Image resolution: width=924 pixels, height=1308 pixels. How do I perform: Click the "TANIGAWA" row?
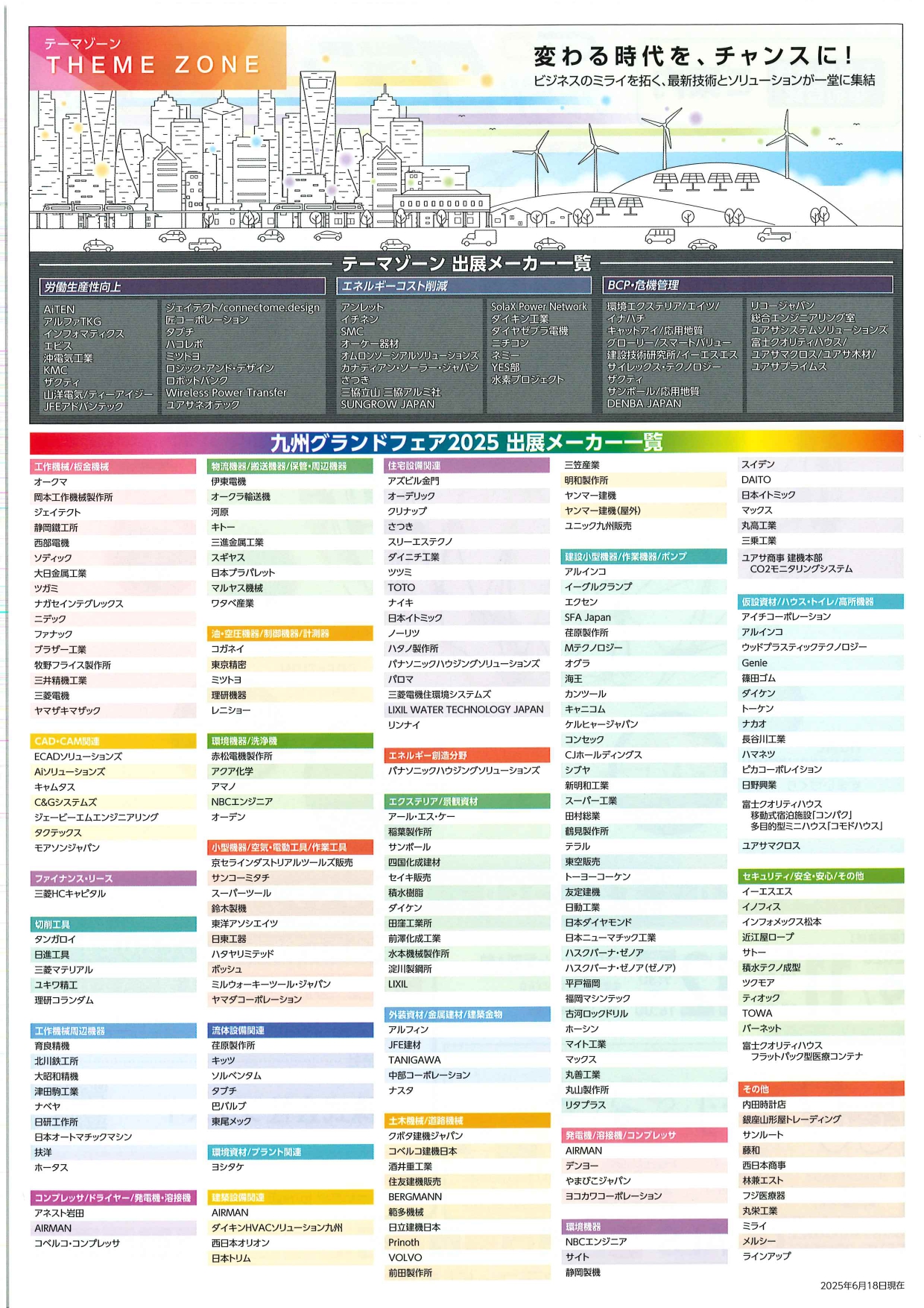coord(467,1060)
